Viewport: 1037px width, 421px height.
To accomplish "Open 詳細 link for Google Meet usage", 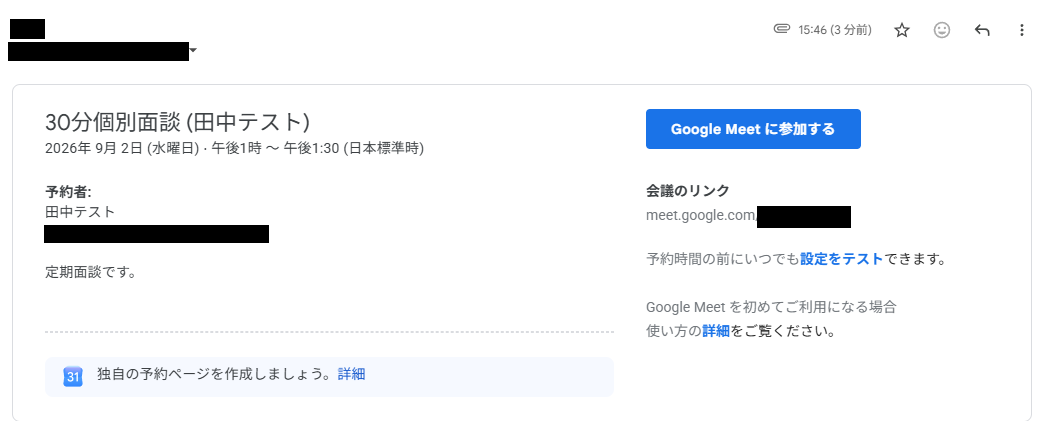I will (x=716, y=331).
